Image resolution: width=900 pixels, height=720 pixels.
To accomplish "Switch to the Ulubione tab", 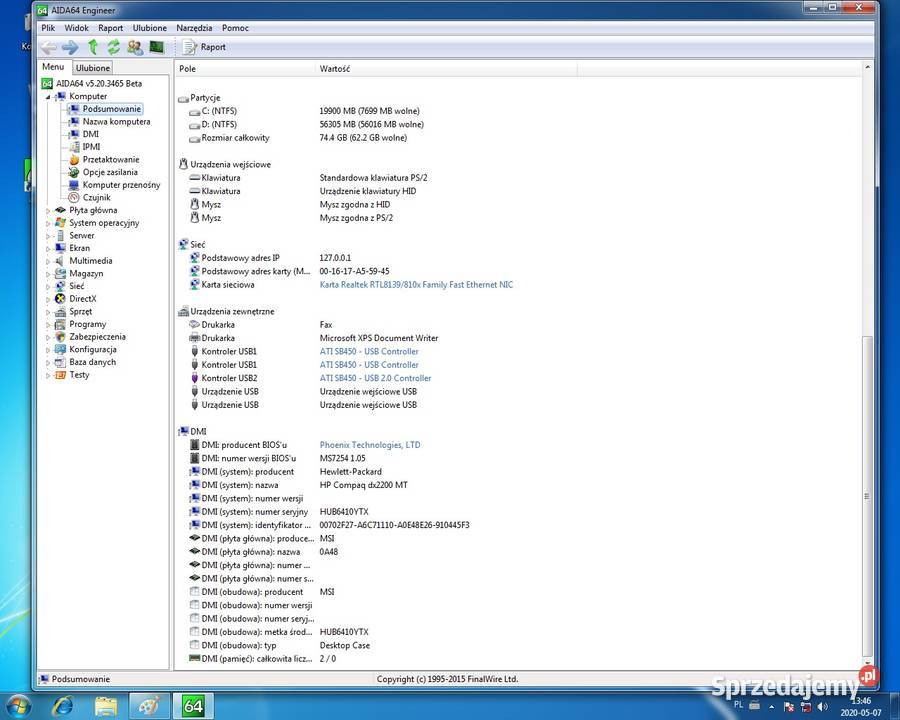I will (x=92, y=68).
